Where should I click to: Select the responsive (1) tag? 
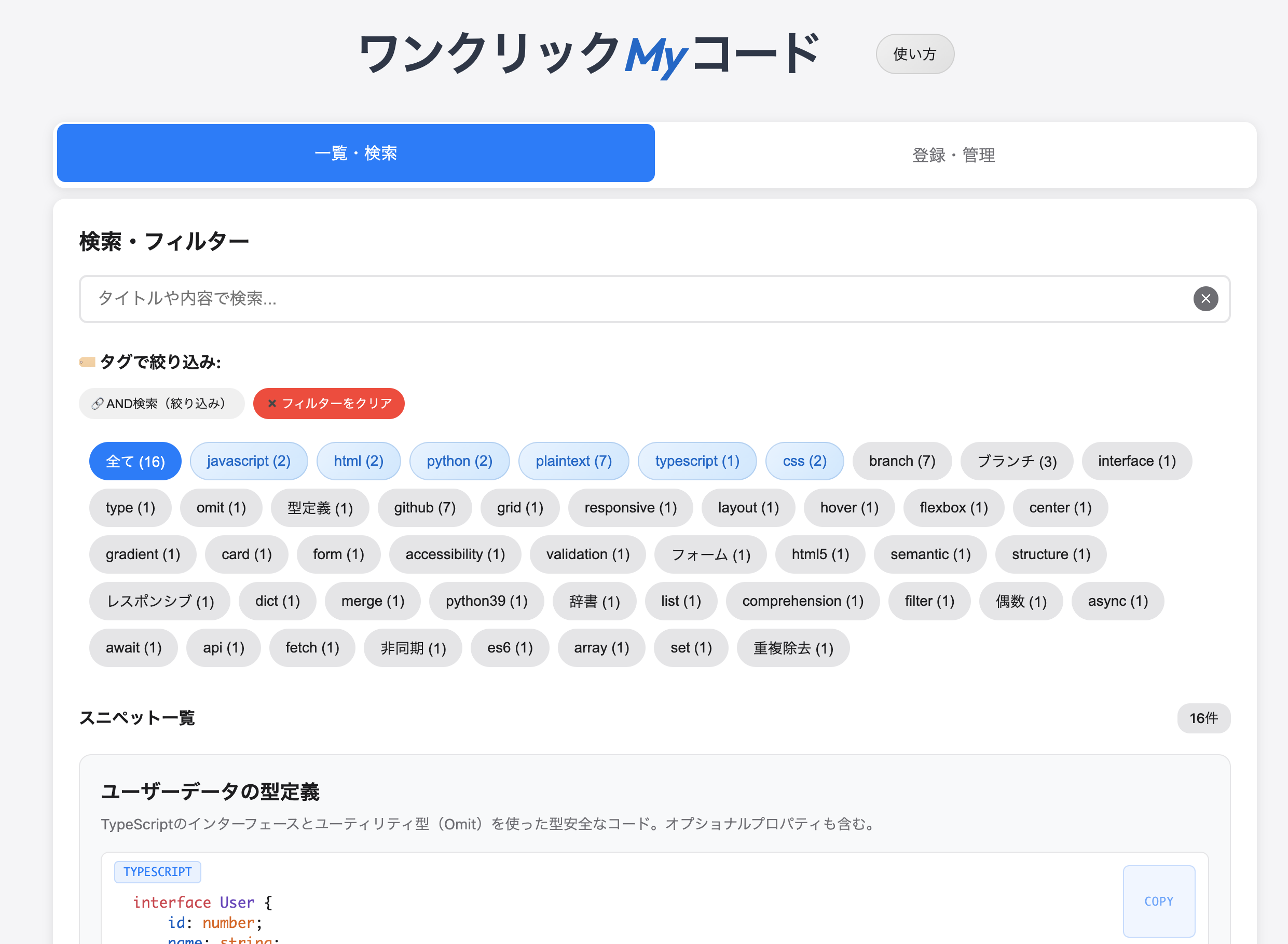click(x=631, y=508)
